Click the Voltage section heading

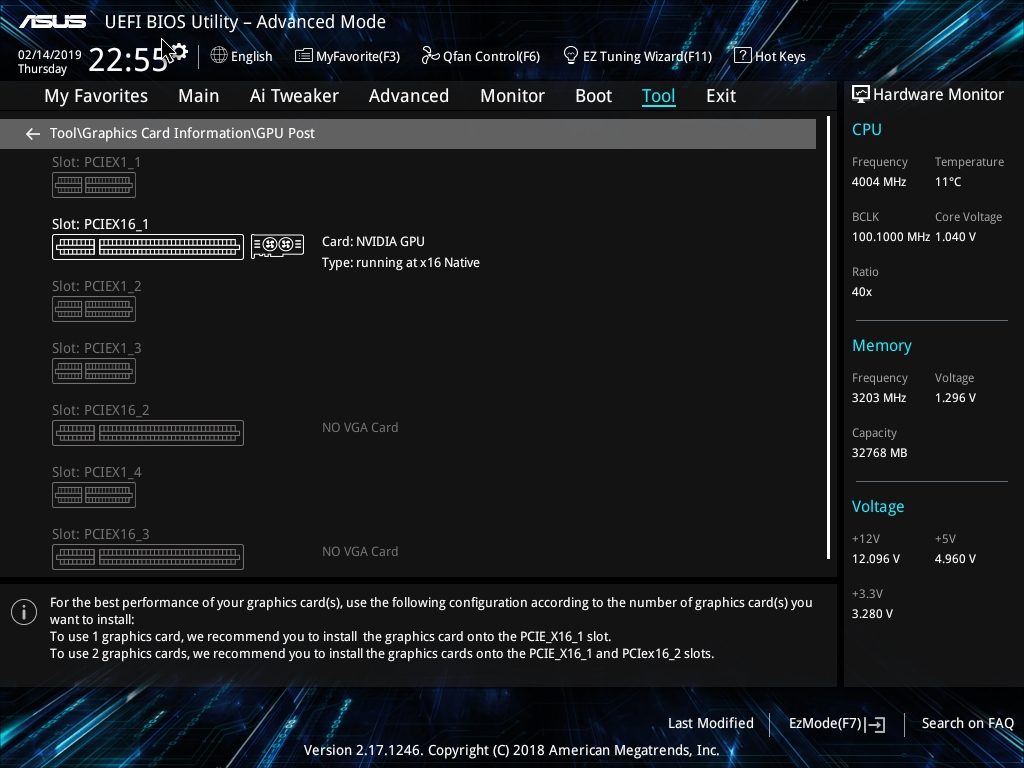point(878,507)
